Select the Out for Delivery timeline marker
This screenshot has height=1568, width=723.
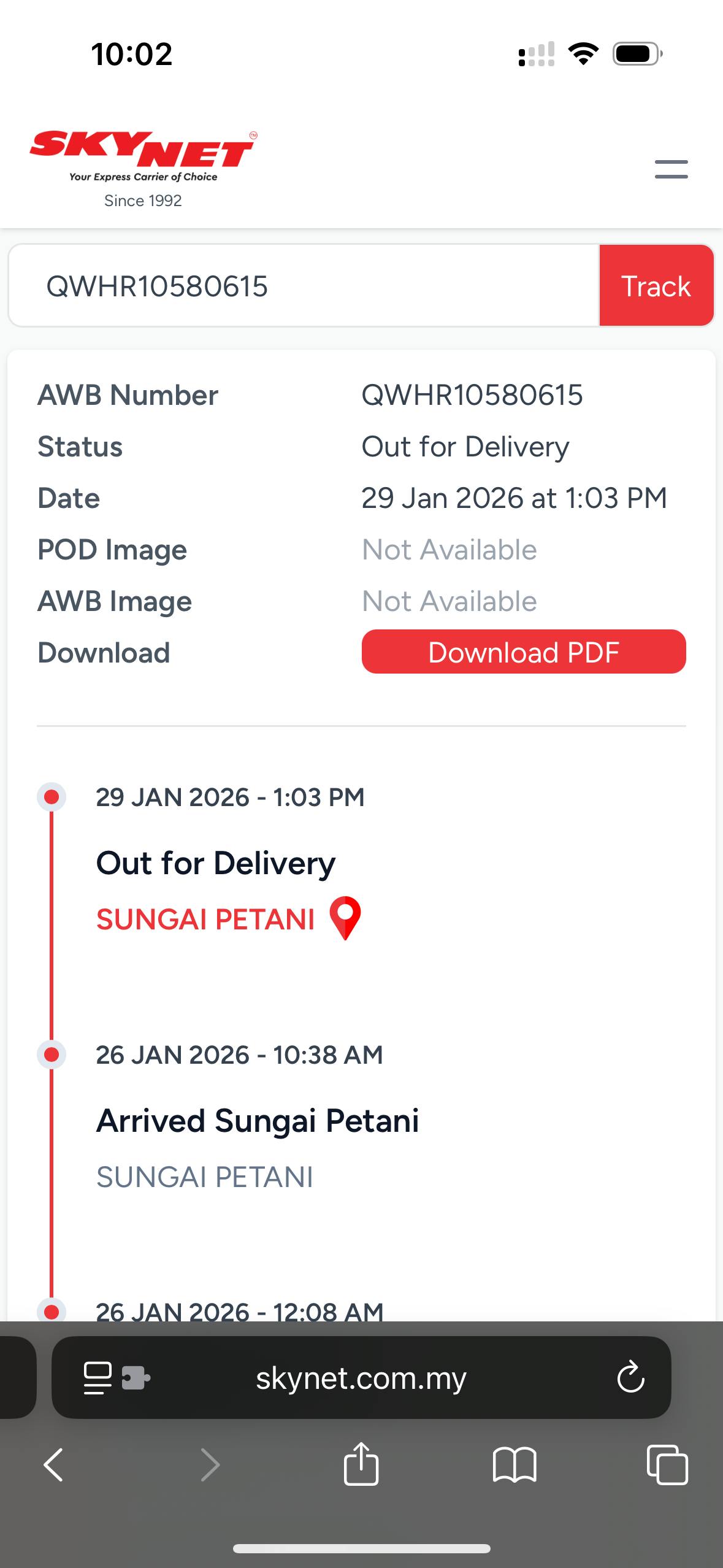(52, 797)
